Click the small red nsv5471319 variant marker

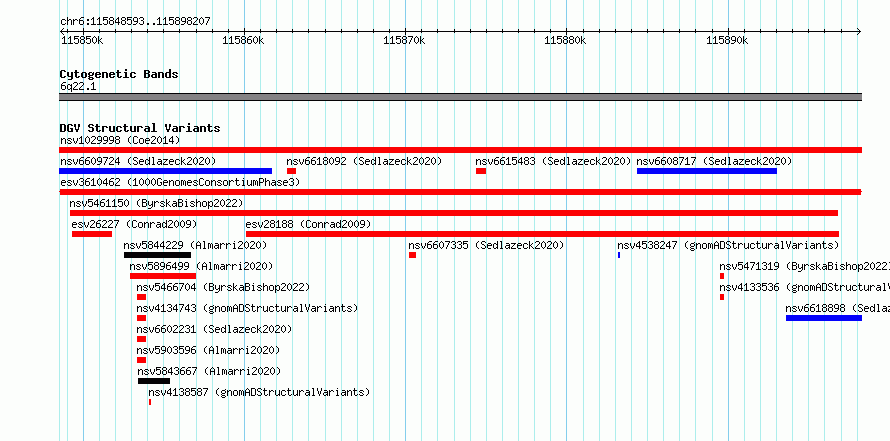point(722,276)
